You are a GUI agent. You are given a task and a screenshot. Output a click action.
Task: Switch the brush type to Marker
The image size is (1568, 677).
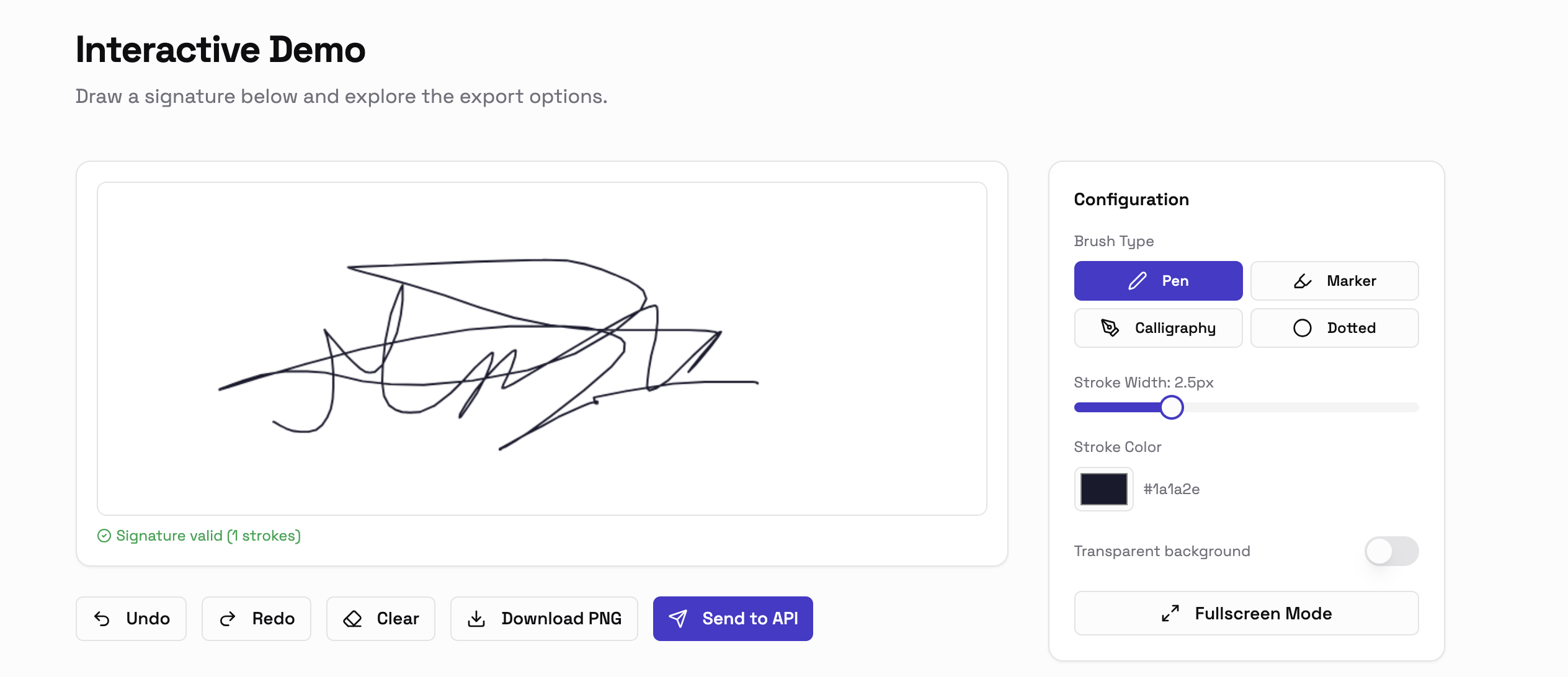[x=1334, y=280]
